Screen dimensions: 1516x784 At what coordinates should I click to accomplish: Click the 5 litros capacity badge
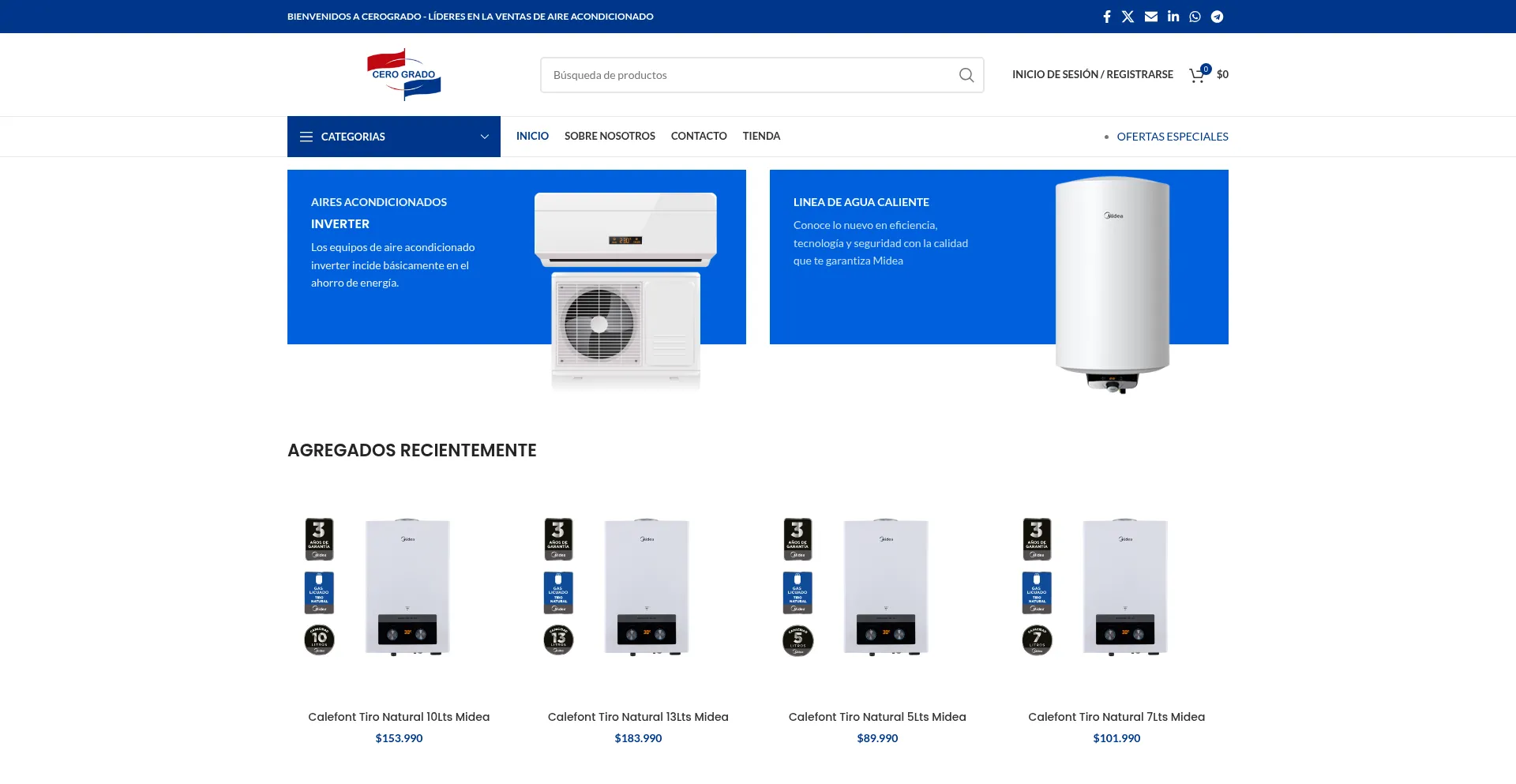pos(797,640)
